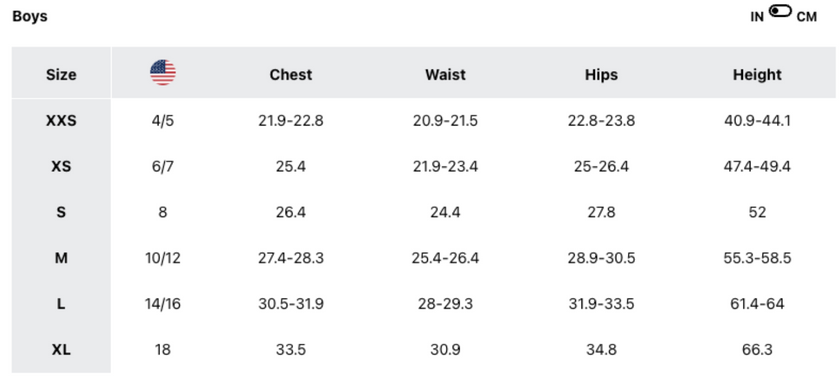
Task: Select the CM unit label
Action: [x=807, y=17]
